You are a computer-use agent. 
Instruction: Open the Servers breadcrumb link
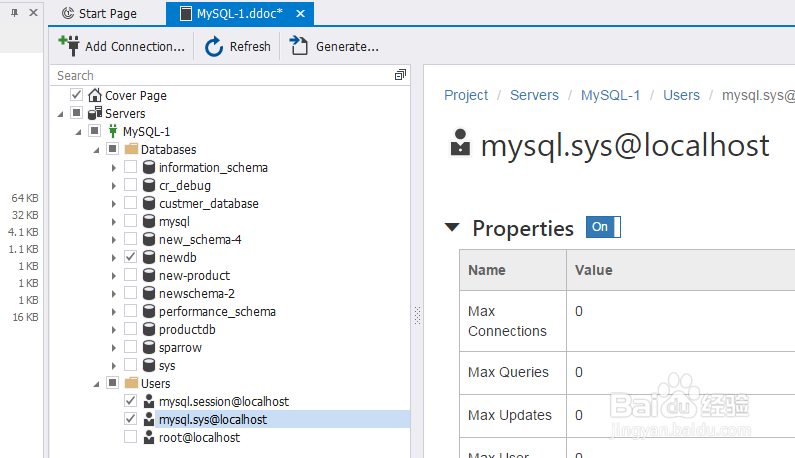pos(534,95)
